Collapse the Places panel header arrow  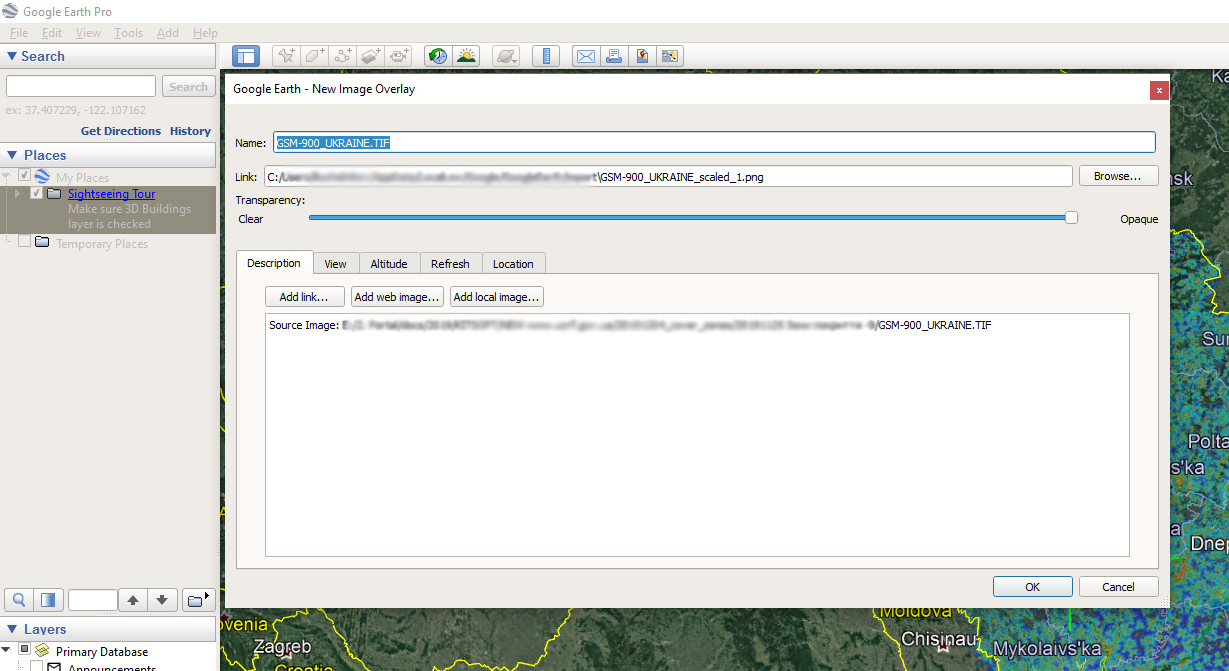pos(12,155)
